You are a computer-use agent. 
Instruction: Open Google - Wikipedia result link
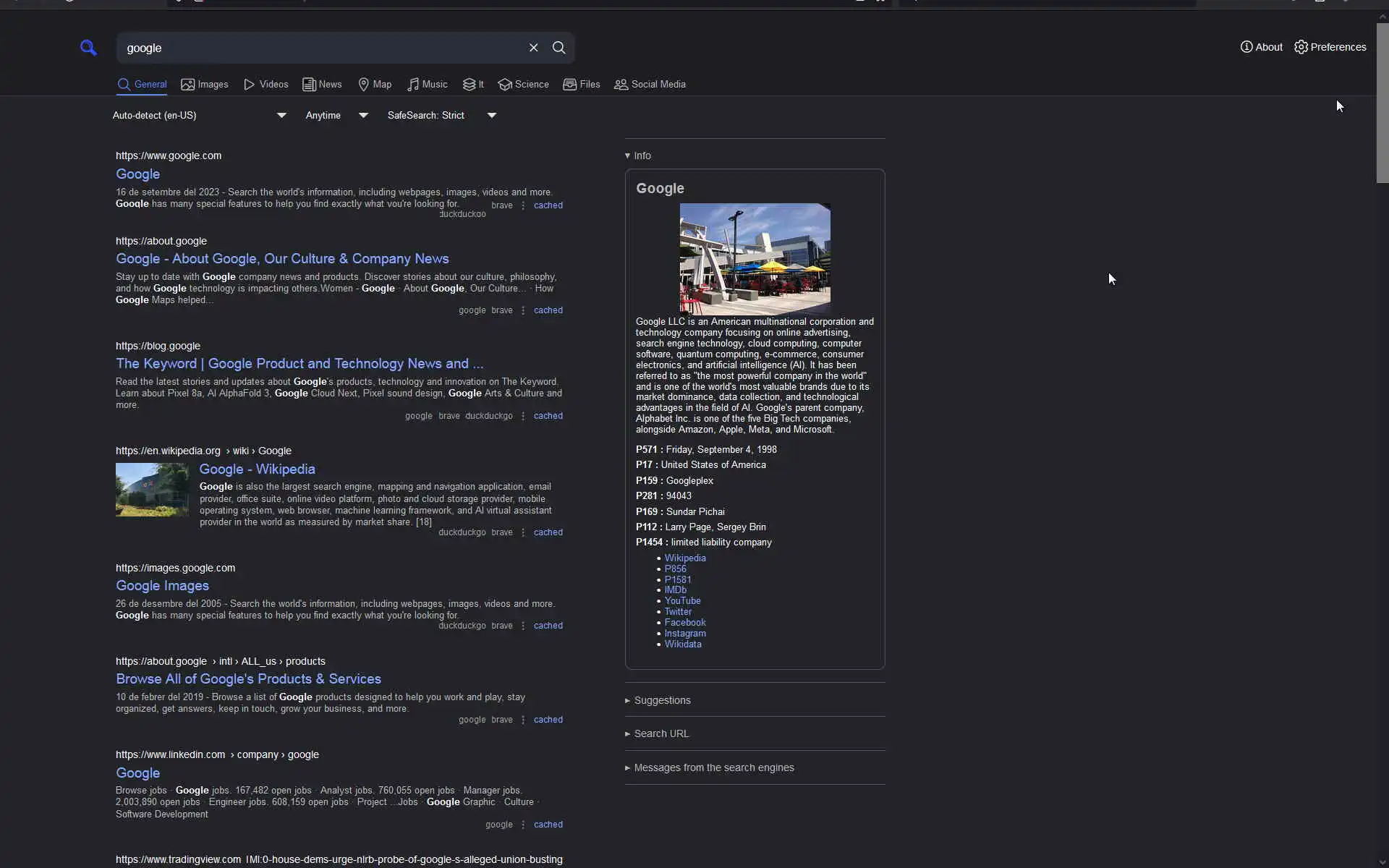(257, 469)
